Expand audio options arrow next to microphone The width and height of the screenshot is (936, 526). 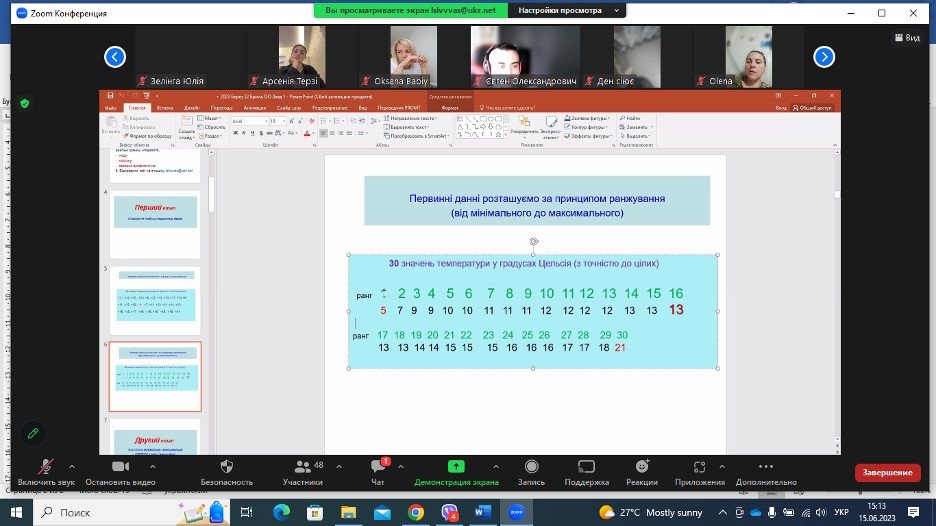72,466
